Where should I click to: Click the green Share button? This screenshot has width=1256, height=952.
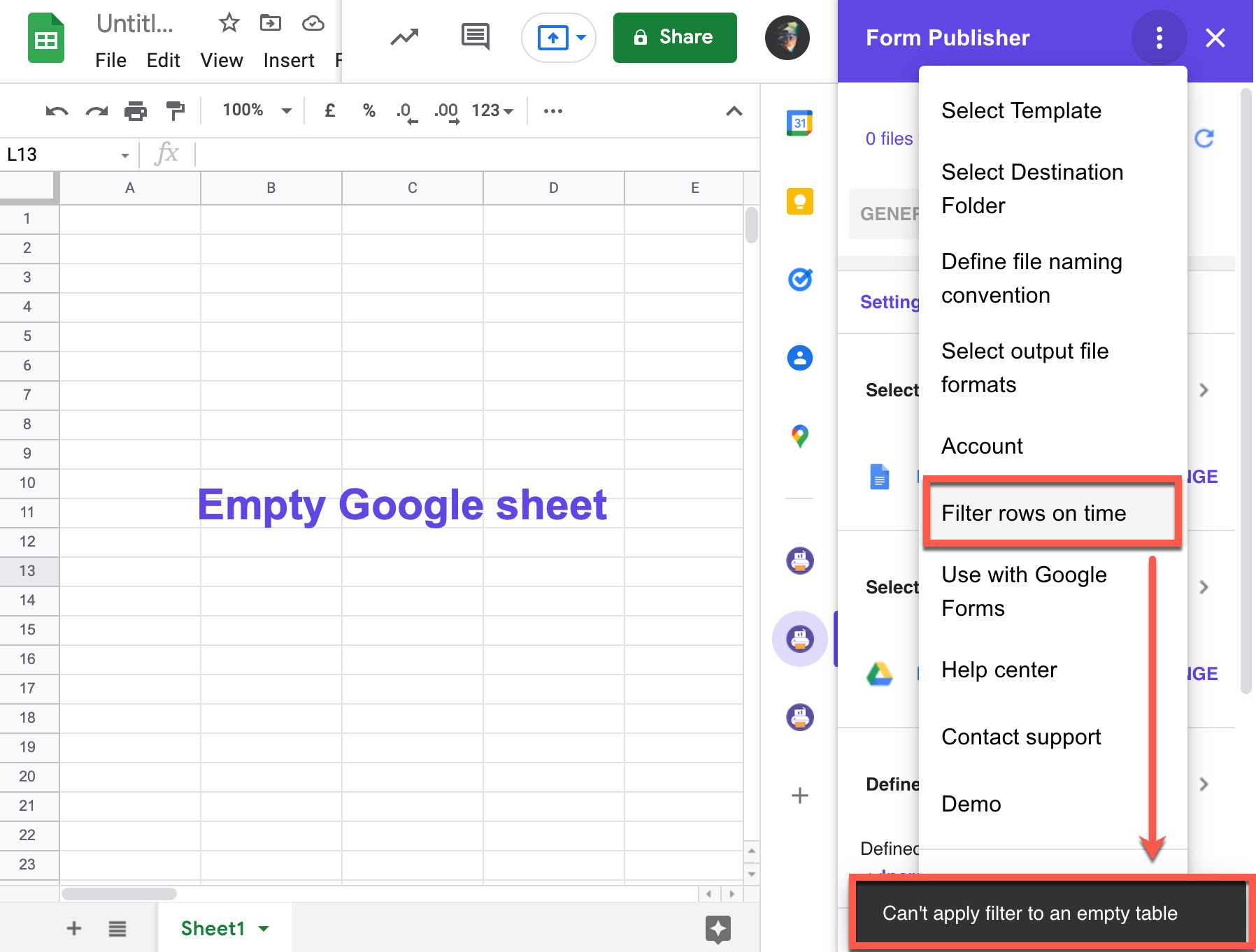click(x=675, y=38)
